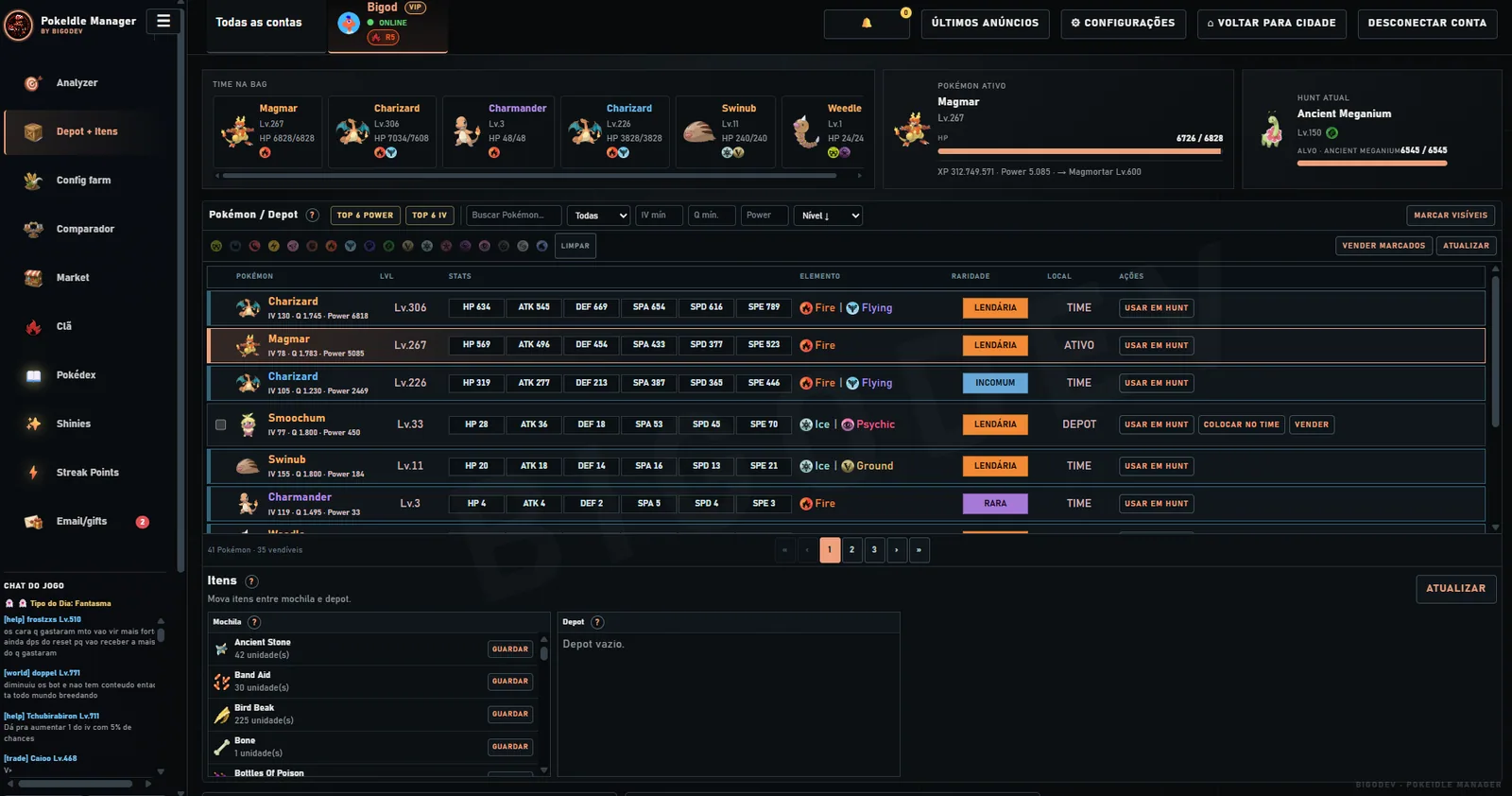Click the Config farm plant icon
1512x796 pixels.
click(33, 181)
